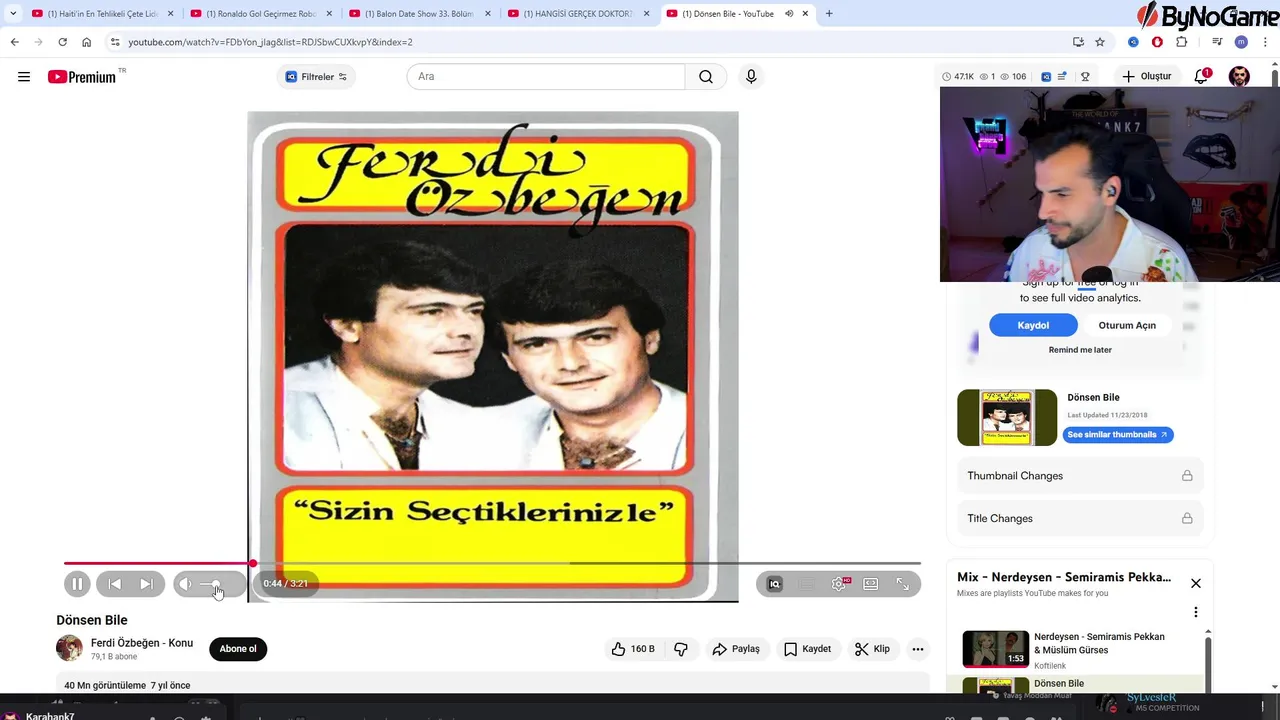Click the Remind me later link
The height and width of the screenshot is (720, 1280).
[1080, 350]
